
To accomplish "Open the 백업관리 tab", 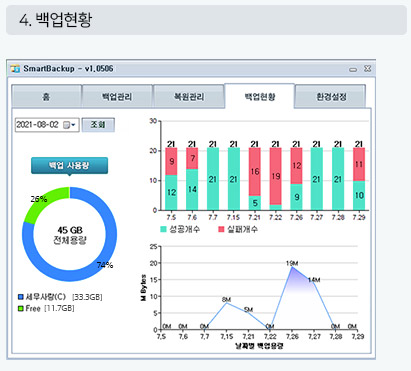I will coord(117,97).
